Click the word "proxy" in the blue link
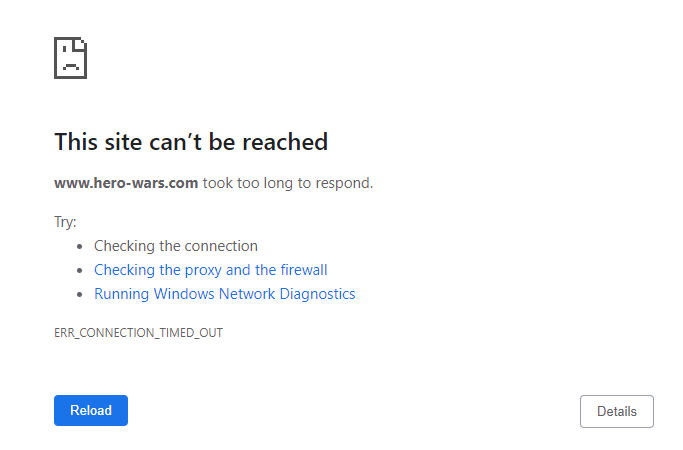 203,271
